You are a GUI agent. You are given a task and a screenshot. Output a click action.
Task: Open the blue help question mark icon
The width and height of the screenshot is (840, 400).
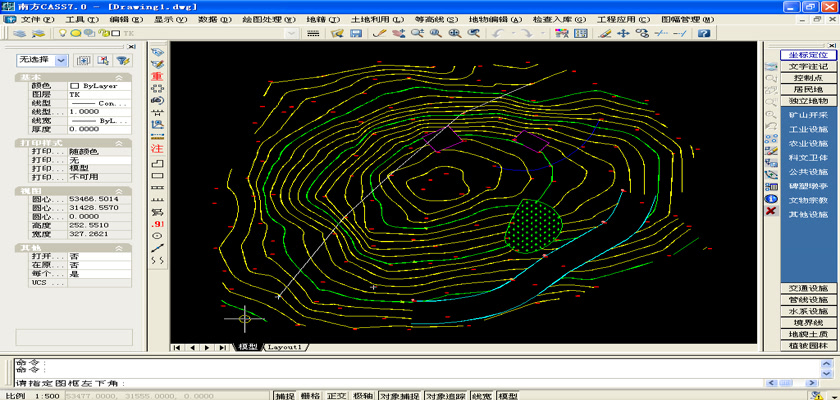pyautogui.click(x=704, y=33)
